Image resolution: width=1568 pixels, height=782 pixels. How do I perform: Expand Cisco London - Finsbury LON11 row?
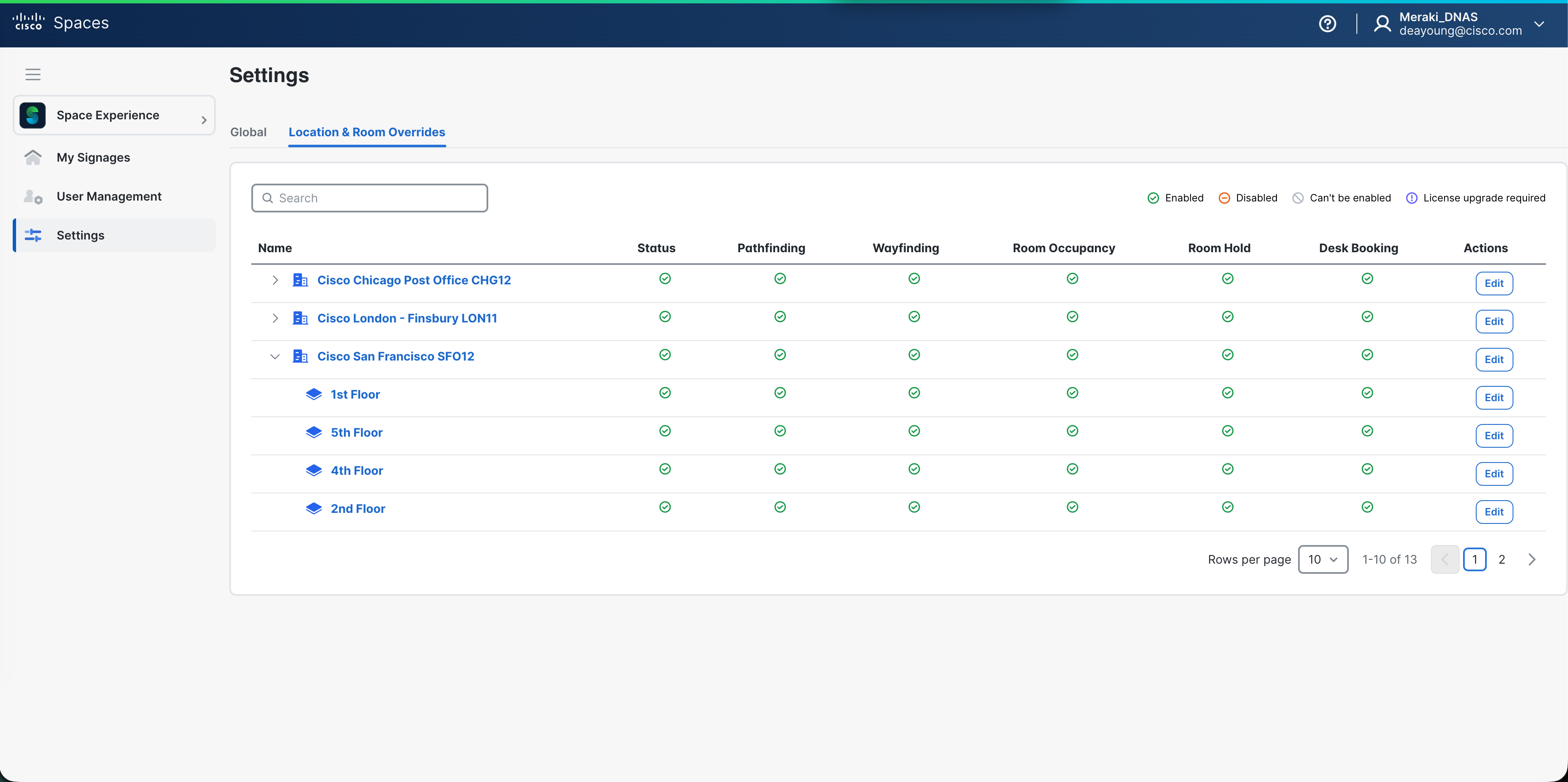[x=275, y=318]
